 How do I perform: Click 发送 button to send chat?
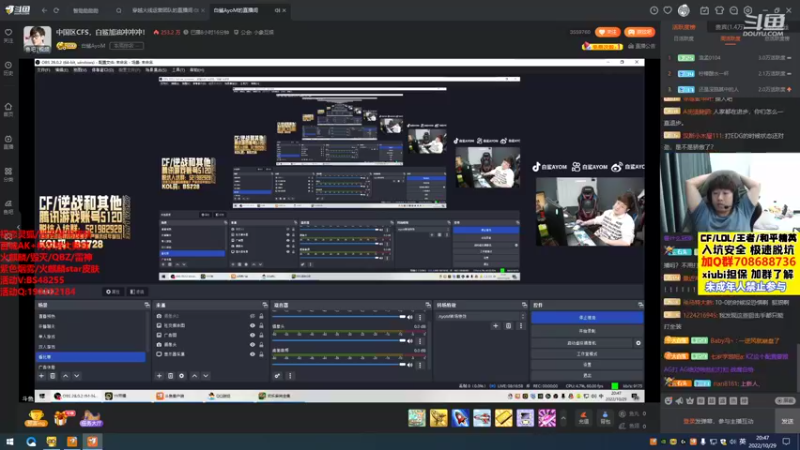point(787,421)
